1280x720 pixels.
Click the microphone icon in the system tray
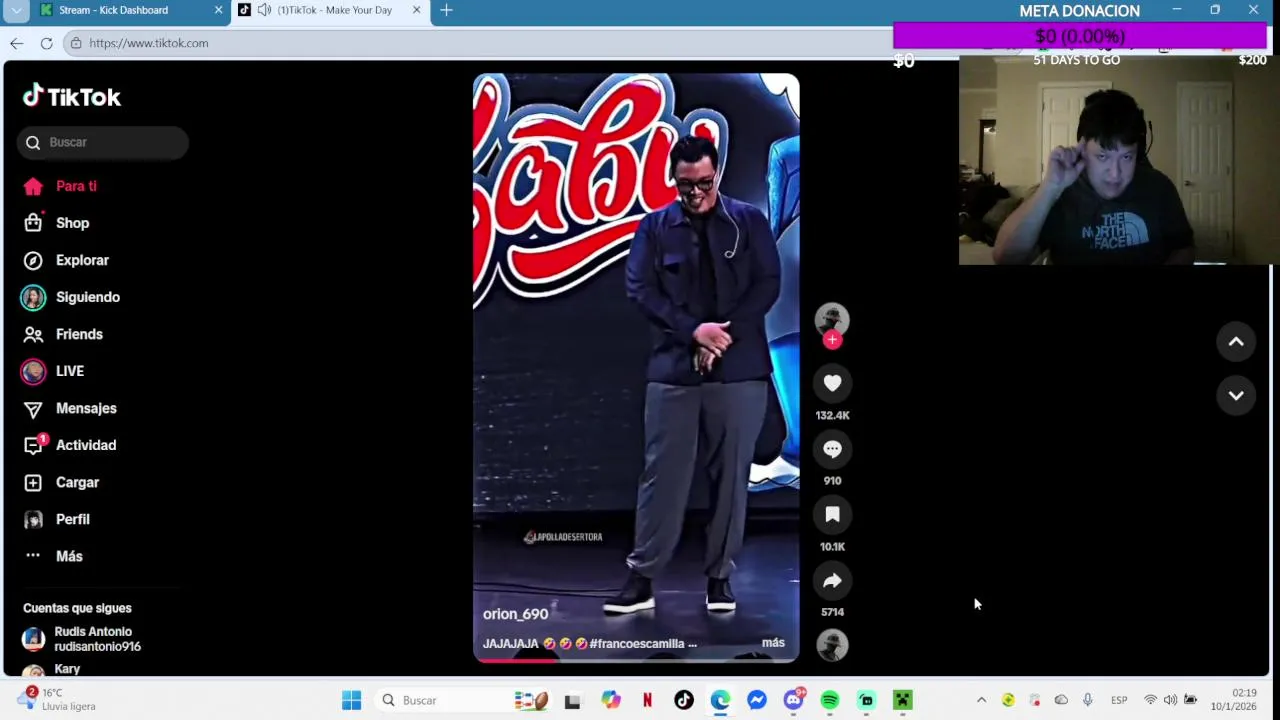(x=1087, y=700)
